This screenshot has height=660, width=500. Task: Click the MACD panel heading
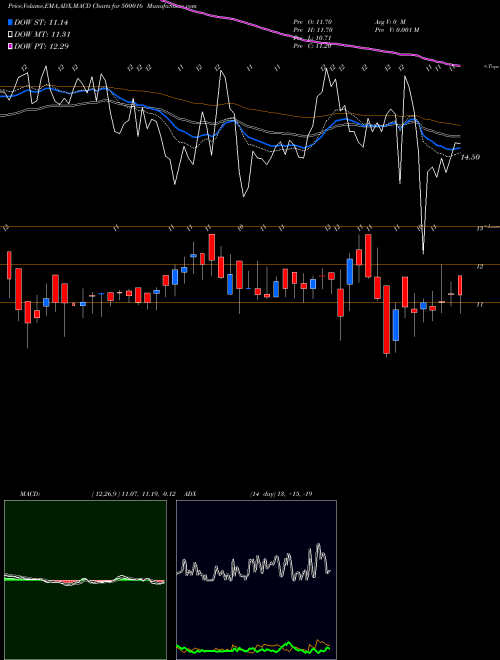pos(30,494)
